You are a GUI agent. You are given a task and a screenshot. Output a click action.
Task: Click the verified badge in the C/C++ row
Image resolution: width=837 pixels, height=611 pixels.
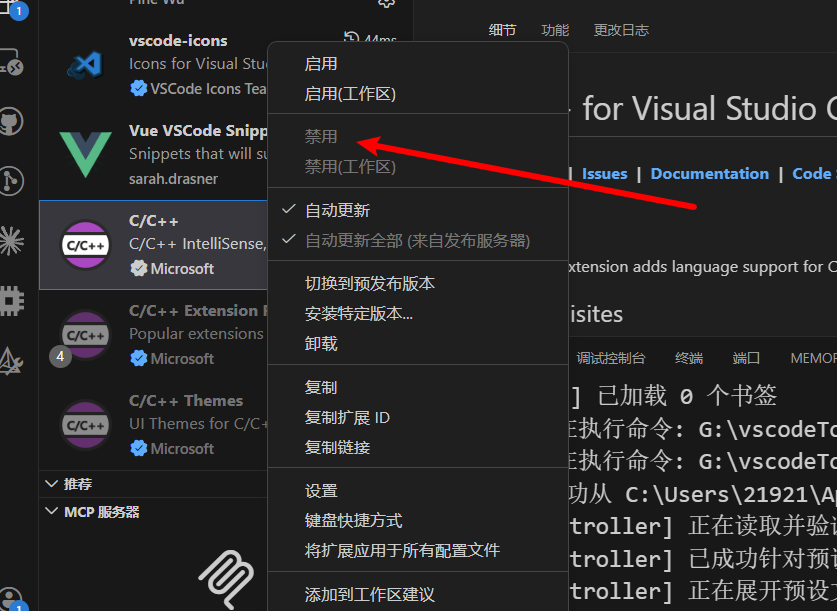click(138, 268)
